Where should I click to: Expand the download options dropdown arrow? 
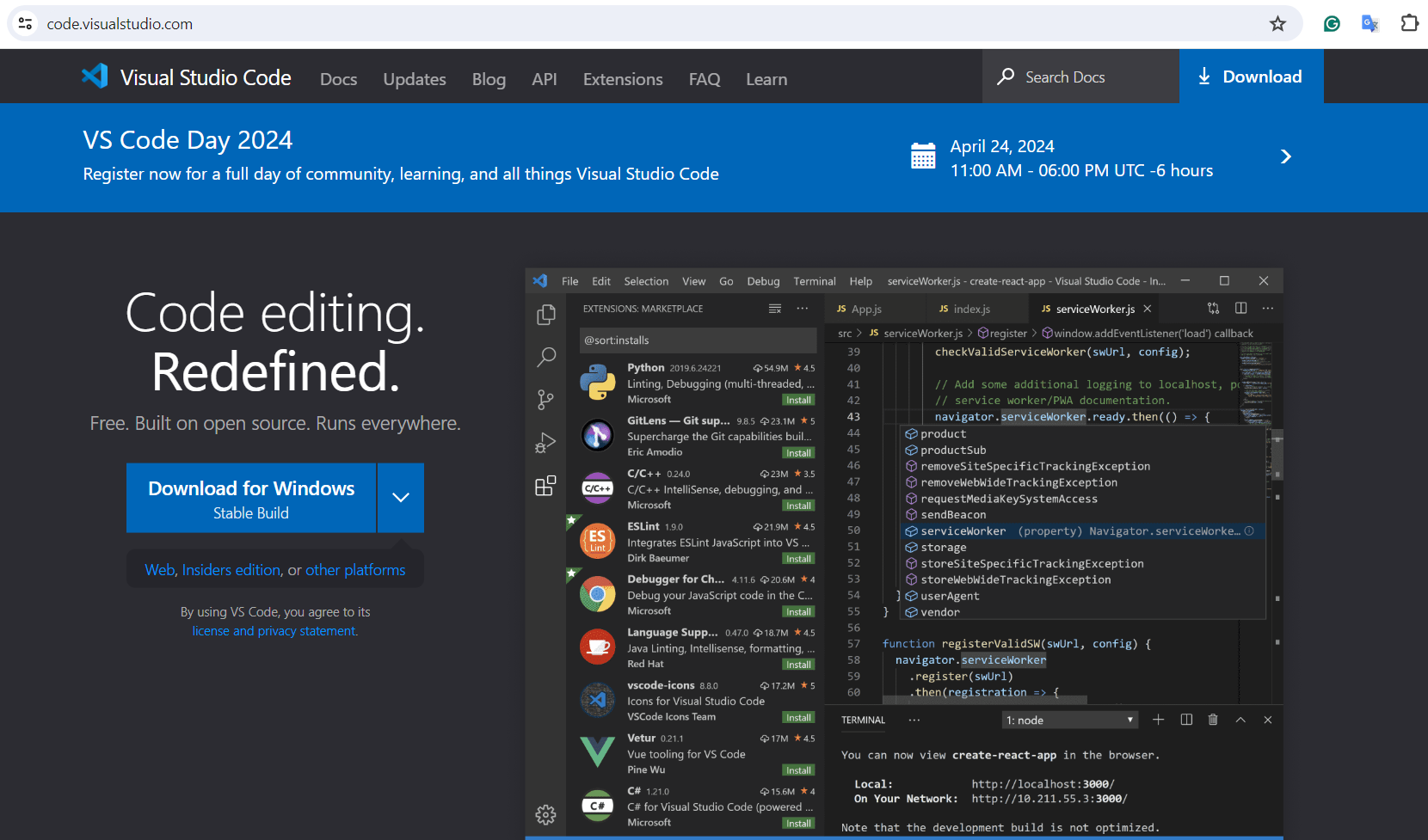(x=401, y=498)
